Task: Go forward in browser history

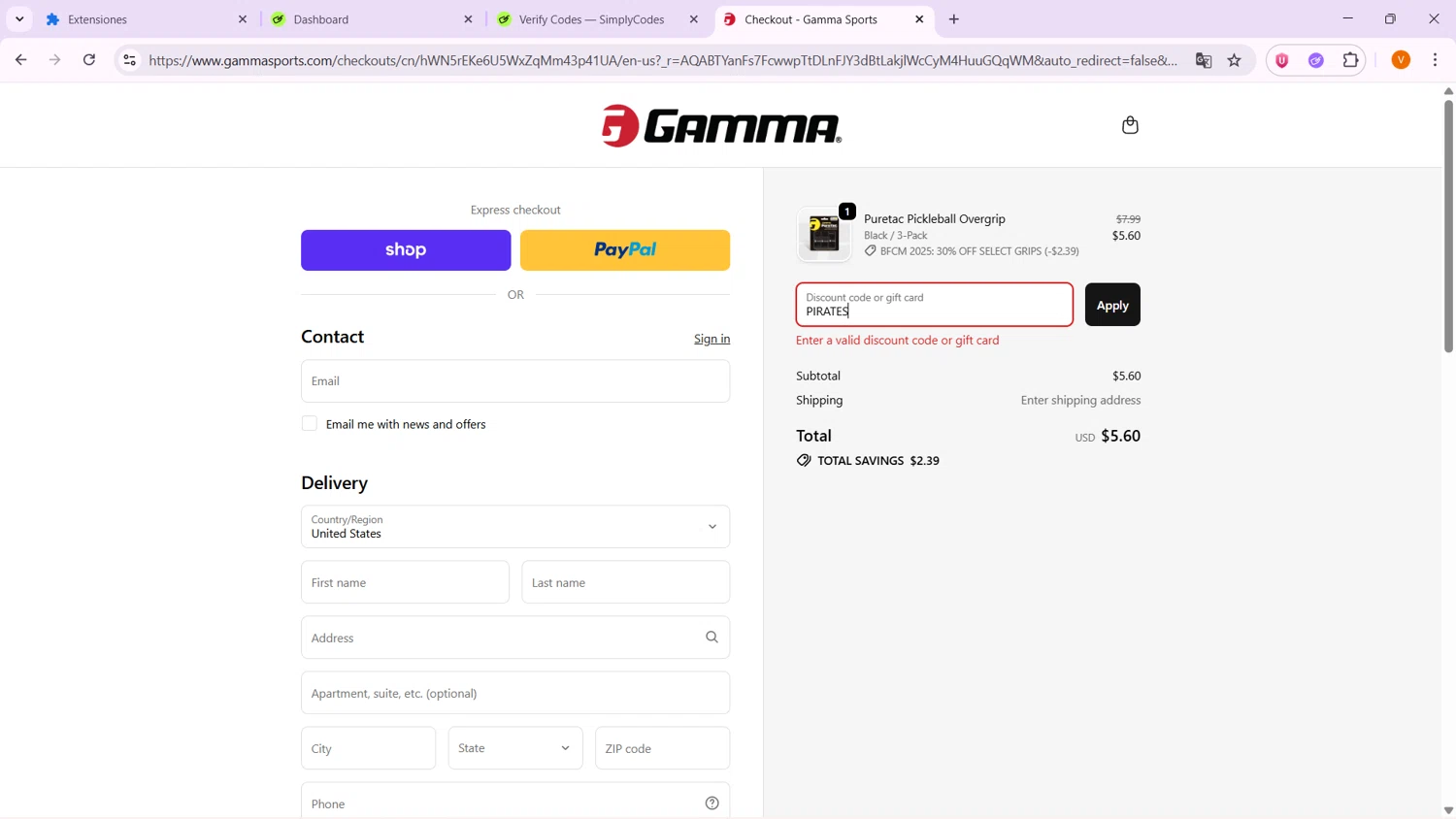Action: (x=55, y=60)
